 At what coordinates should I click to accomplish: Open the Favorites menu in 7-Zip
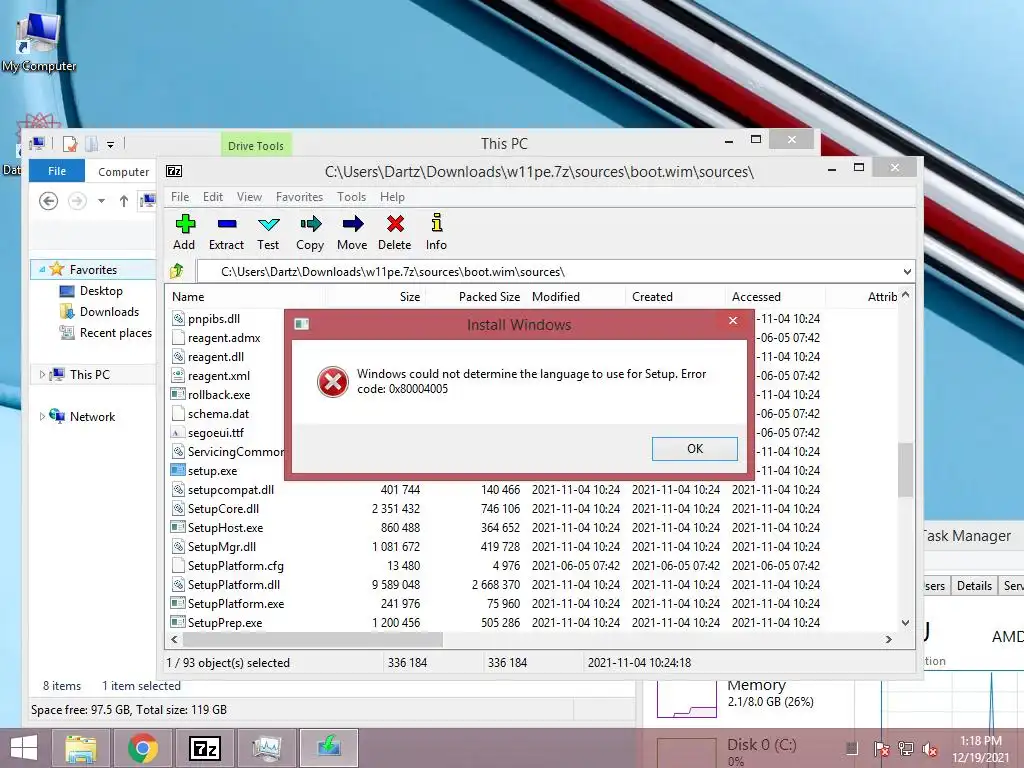pyautogui.click(x=299, y=197)
